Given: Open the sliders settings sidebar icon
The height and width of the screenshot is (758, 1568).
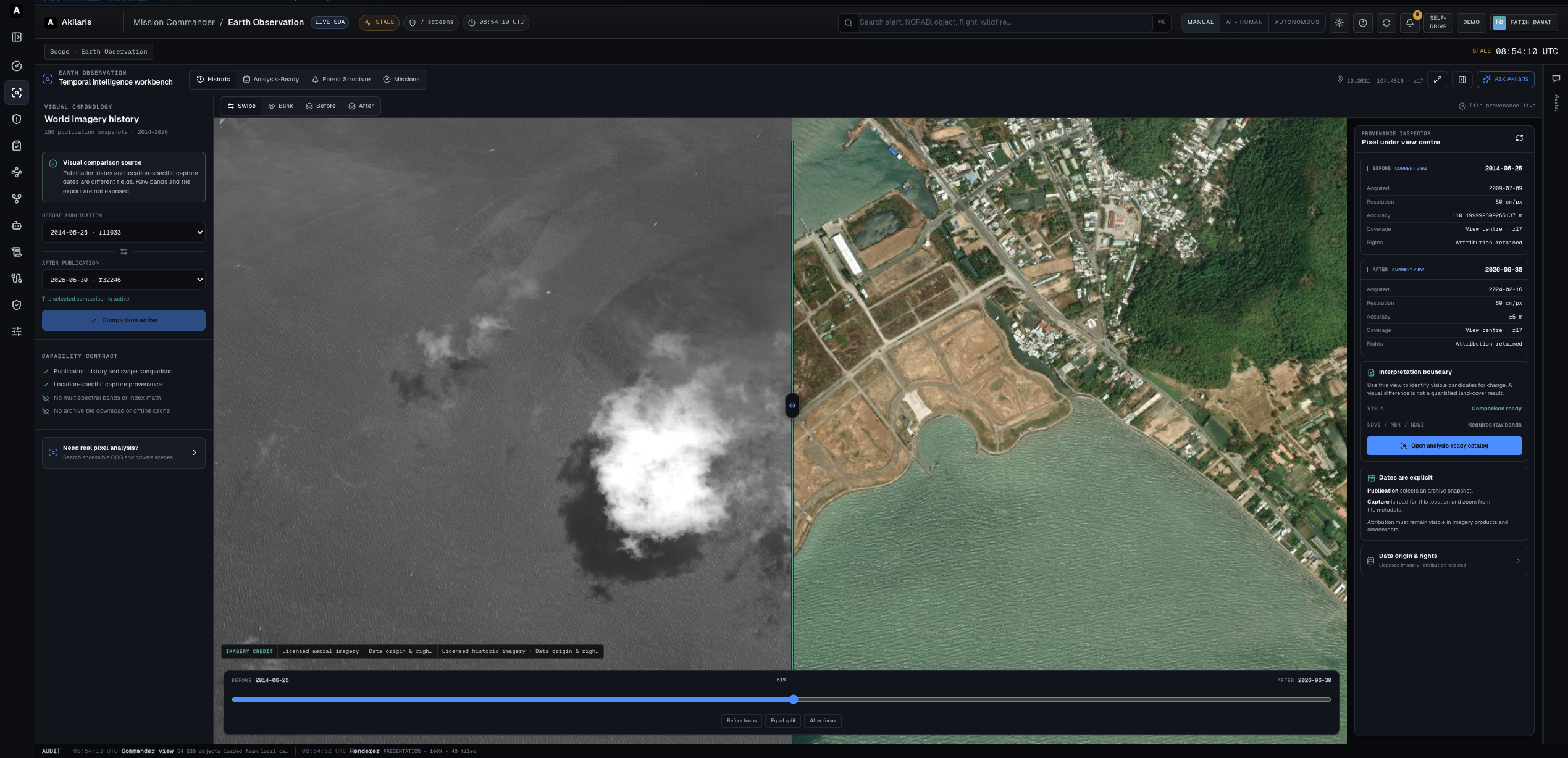Looking at the screenshot, I should point(17,331).
